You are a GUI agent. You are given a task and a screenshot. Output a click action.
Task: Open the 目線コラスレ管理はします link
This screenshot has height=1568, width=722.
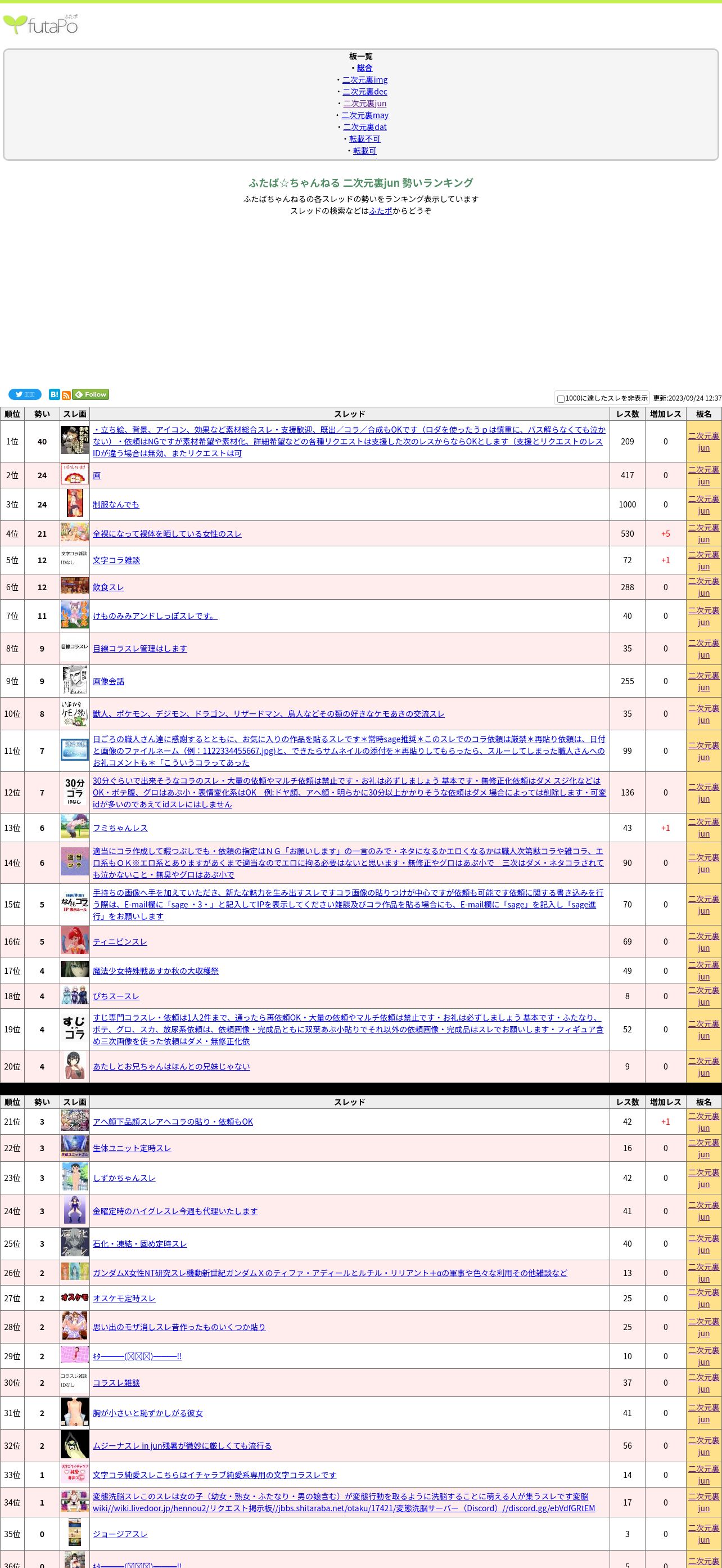click(x=140, y=649)
